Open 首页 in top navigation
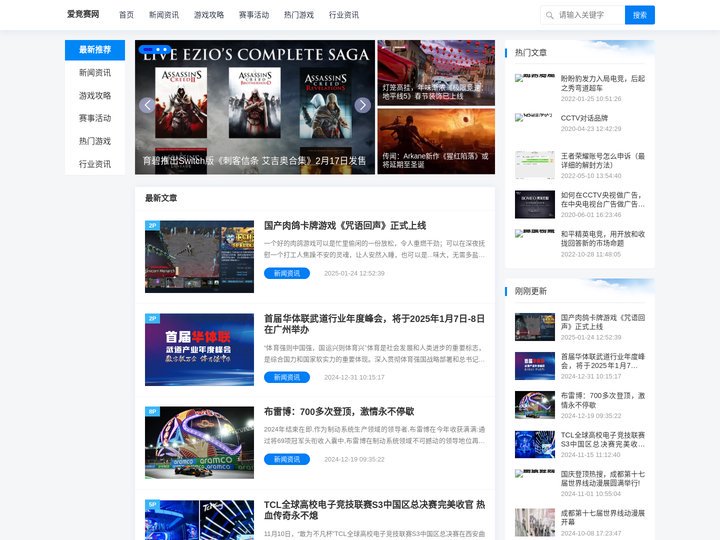Image resolution: width=720 pixels, height=540 pixels. tap(126, 15)
